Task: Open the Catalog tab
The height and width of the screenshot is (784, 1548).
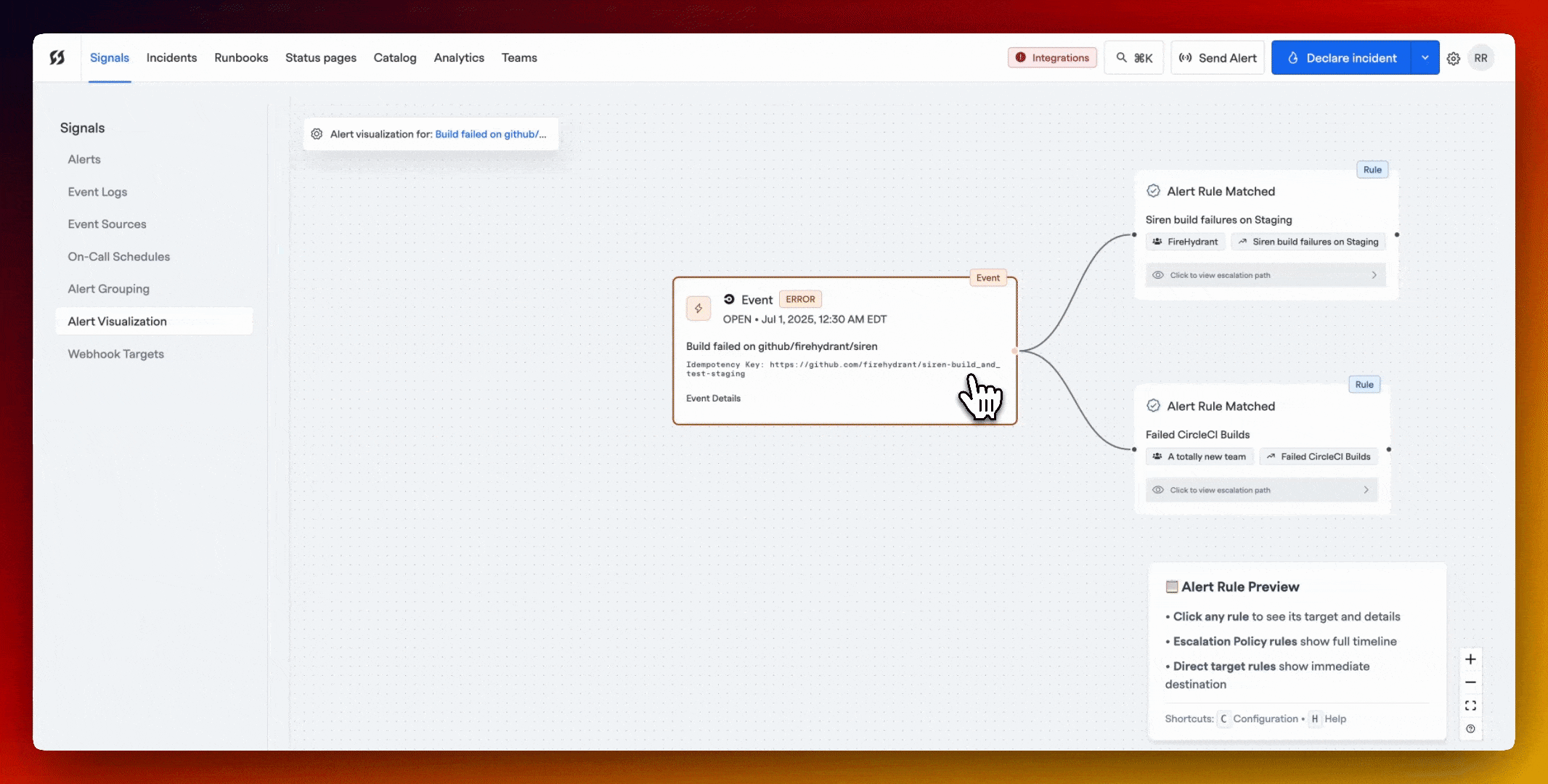Action: point(395,58)
